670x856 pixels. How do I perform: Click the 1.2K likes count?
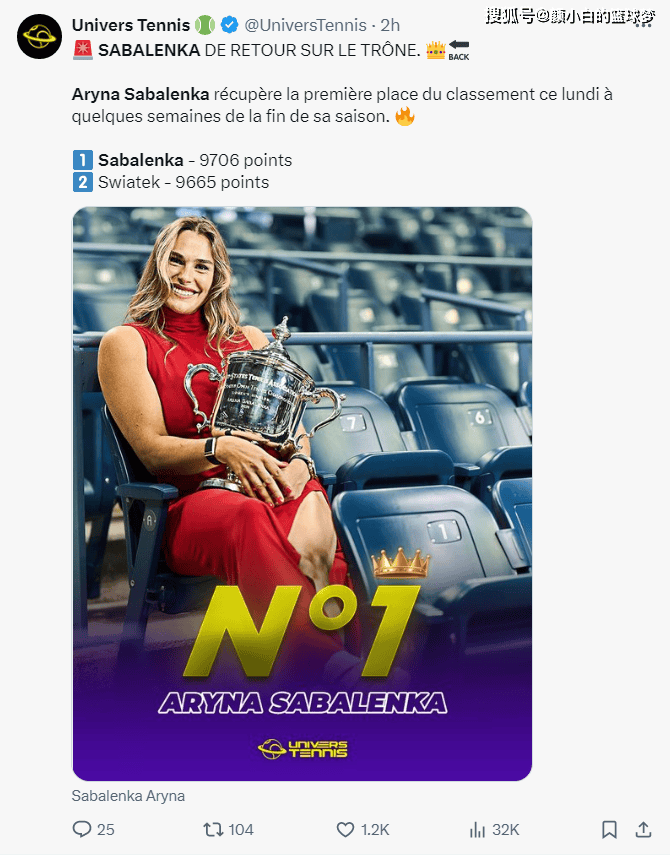pos(375,830)
